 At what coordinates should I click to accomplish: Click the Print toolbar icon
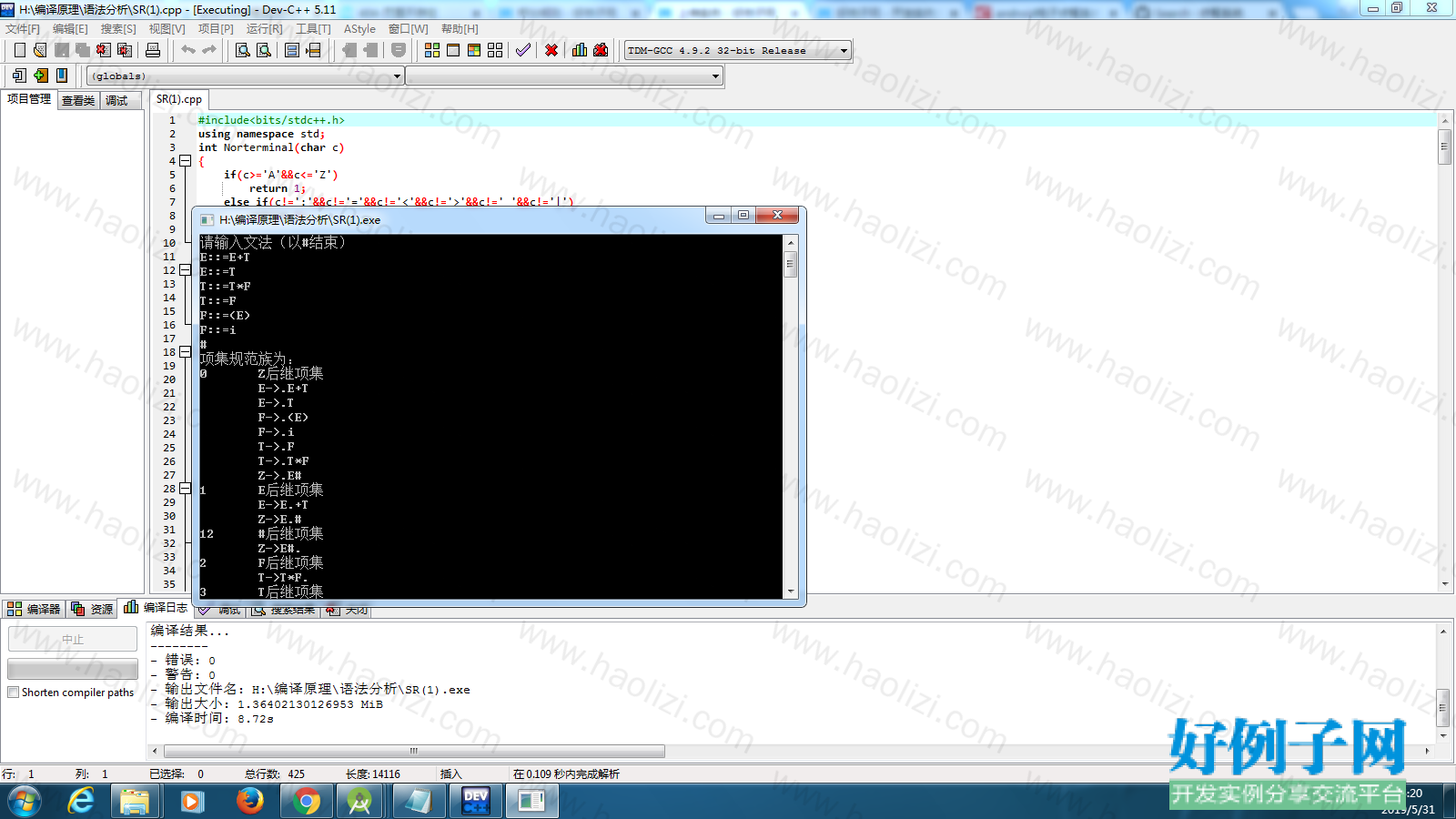[x=153, y=50]
